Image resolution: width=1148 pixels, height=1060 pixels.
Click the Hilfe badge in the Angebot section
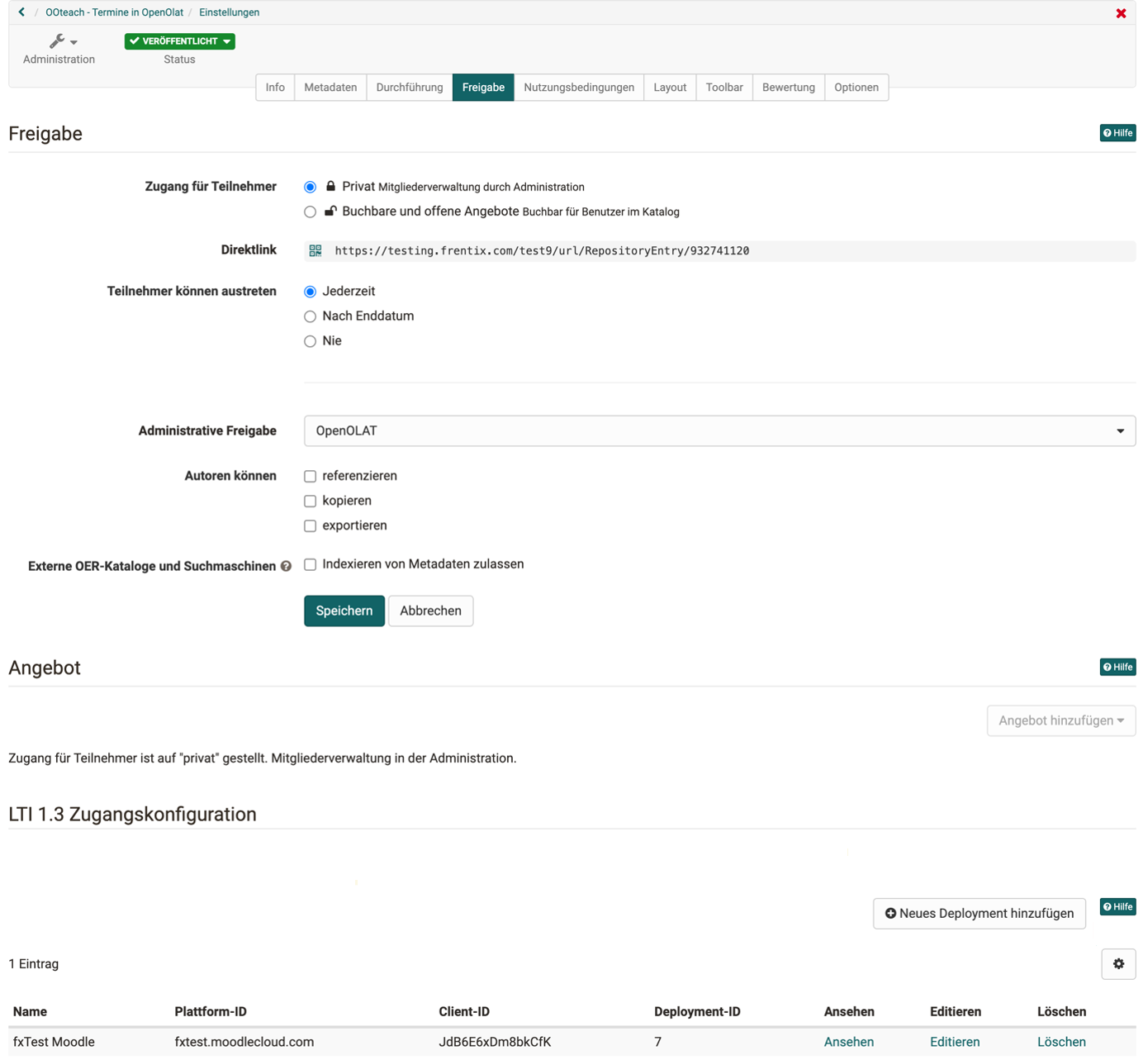[x=1117, y=667]
